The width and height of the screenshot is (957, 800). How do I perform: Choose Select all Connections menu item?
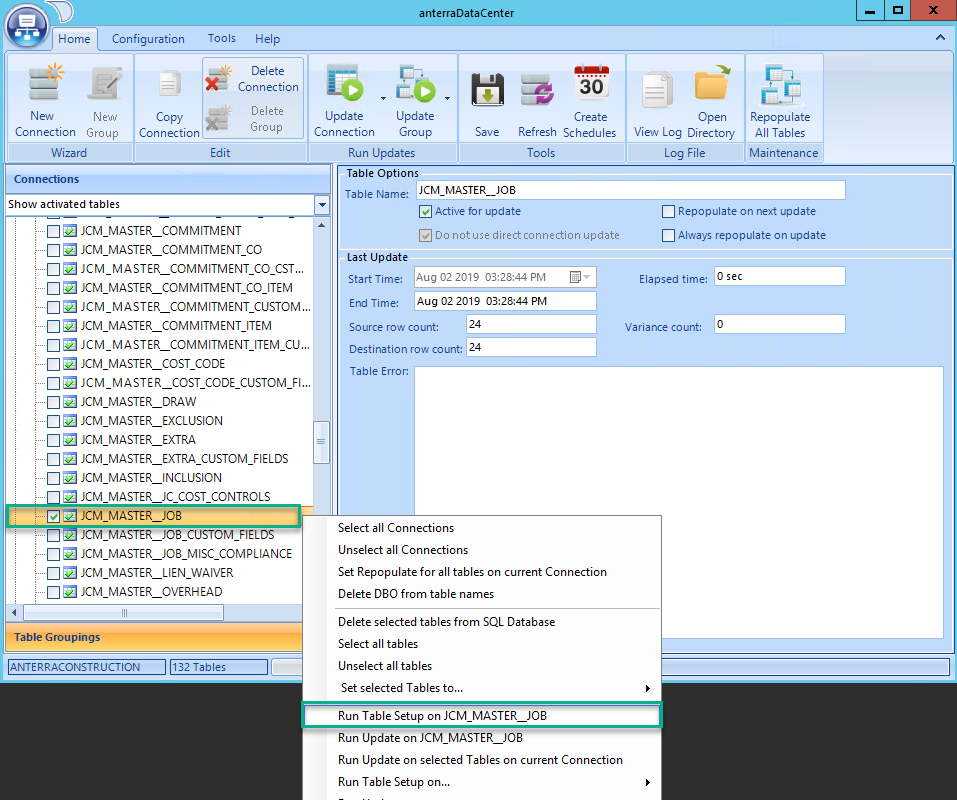point(482,528)
